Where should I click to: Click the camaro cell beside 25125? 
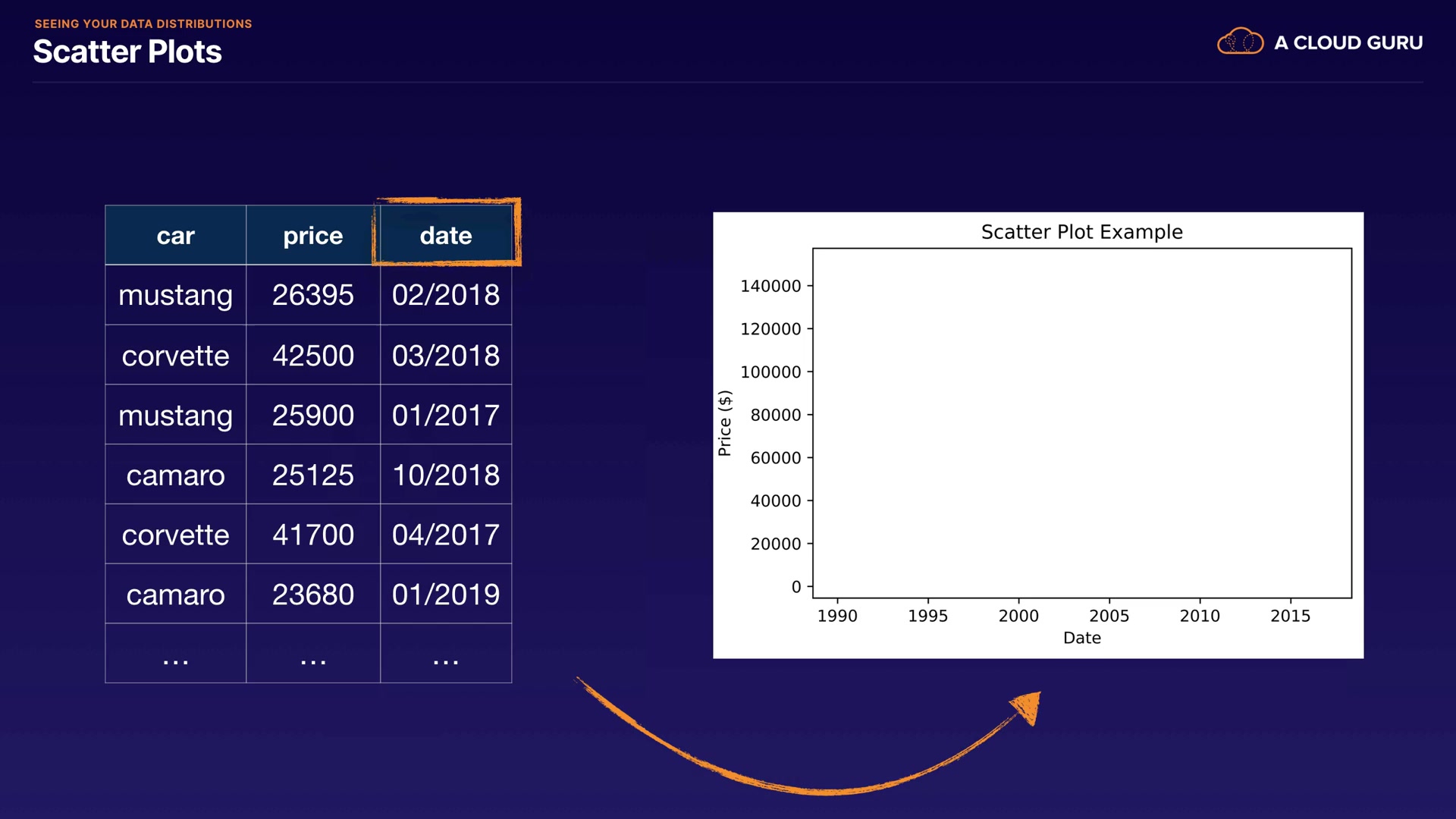tap(175, 475)
